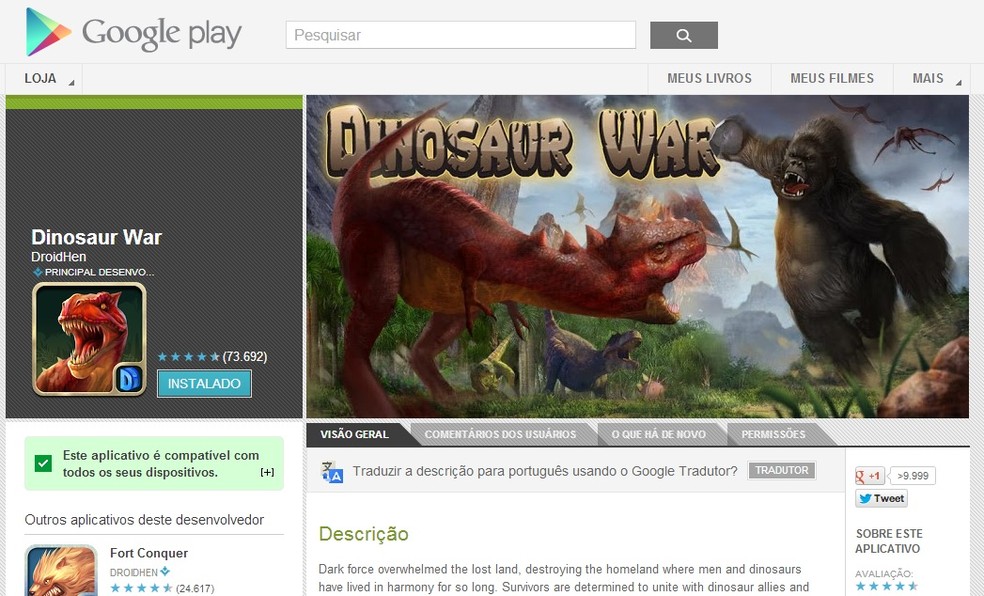Click the Google Translate icon

pyautogui.click(x=332, y=472)
